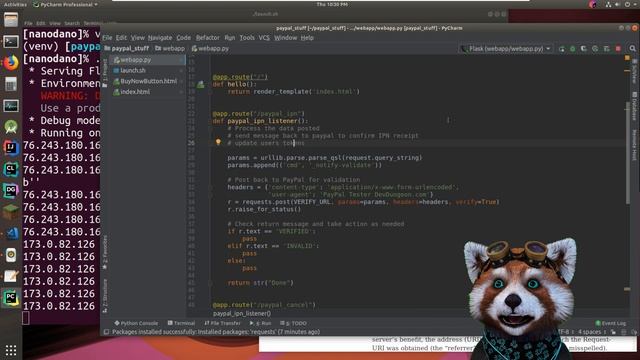
Task: Launch Minecraft block icon from dock
Action: [x=11, y=212]
